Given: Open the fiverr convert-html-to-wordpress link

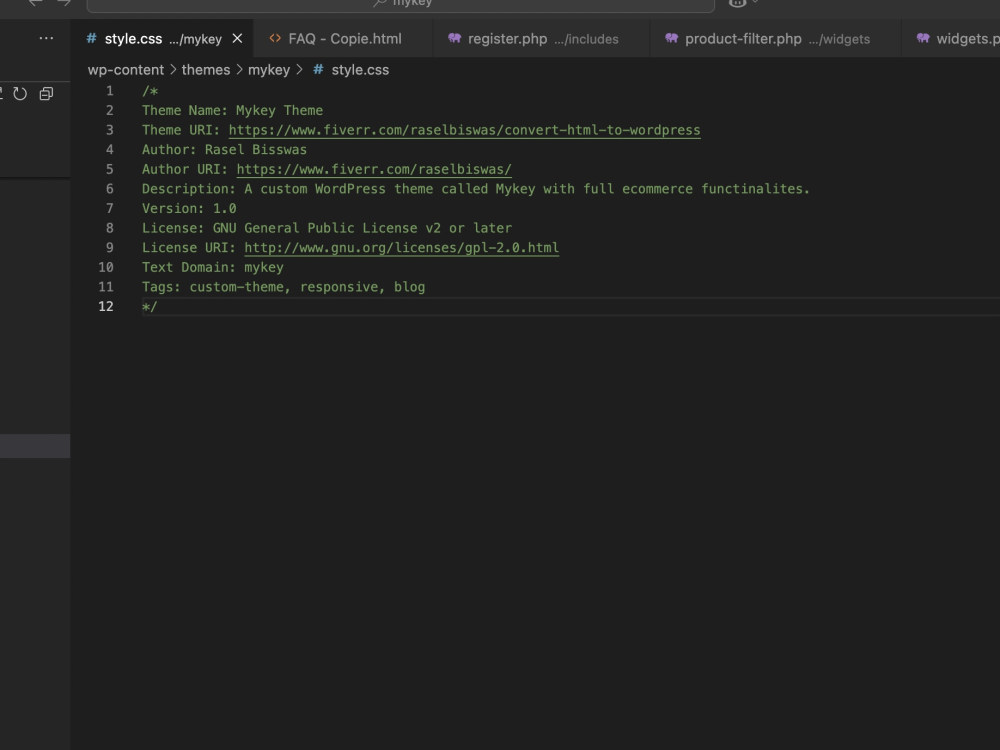Looking at the screenshot, I should (x=464, y=130).
